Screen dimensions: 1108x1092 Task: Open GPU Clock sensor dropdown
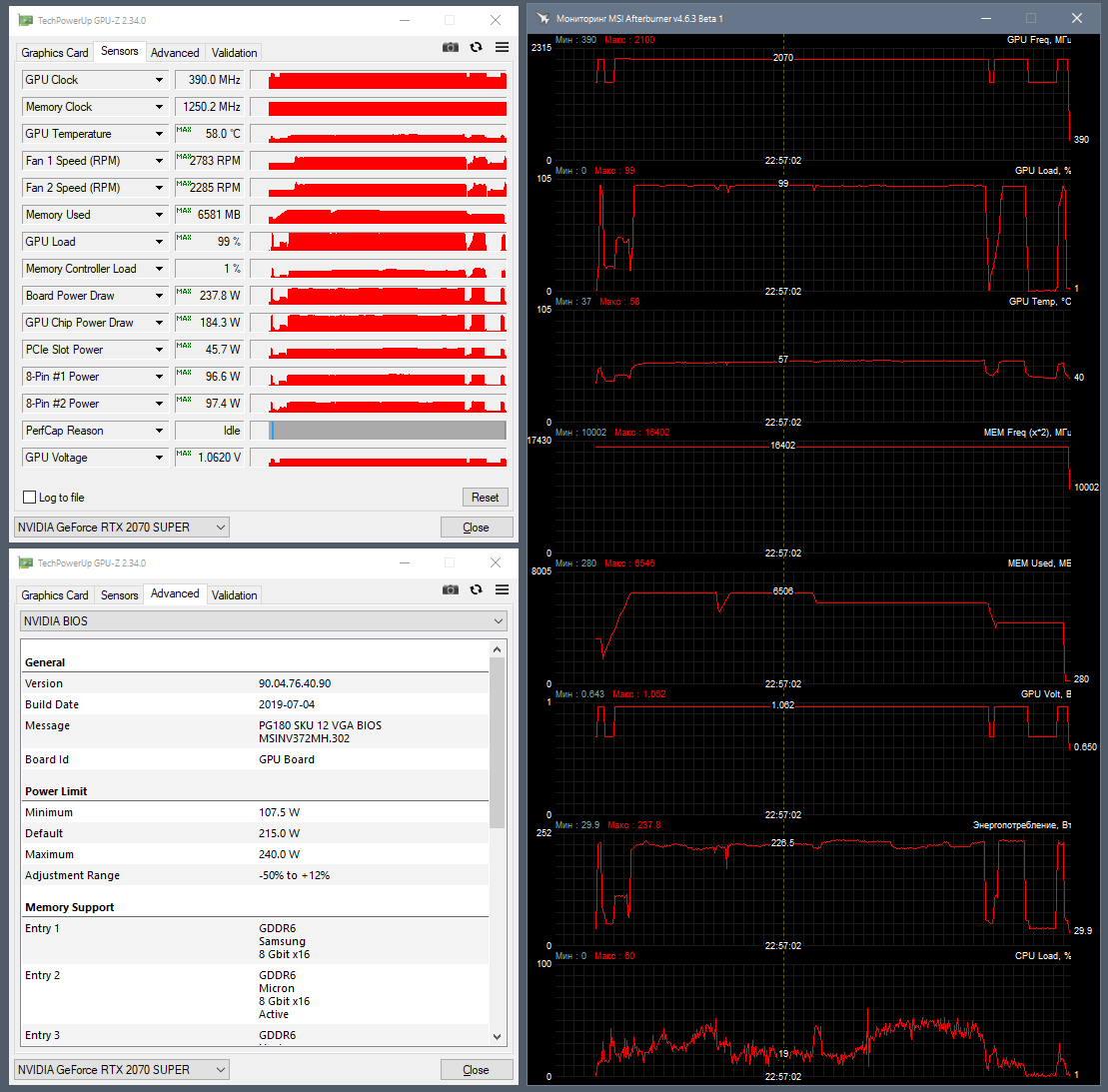159,80
